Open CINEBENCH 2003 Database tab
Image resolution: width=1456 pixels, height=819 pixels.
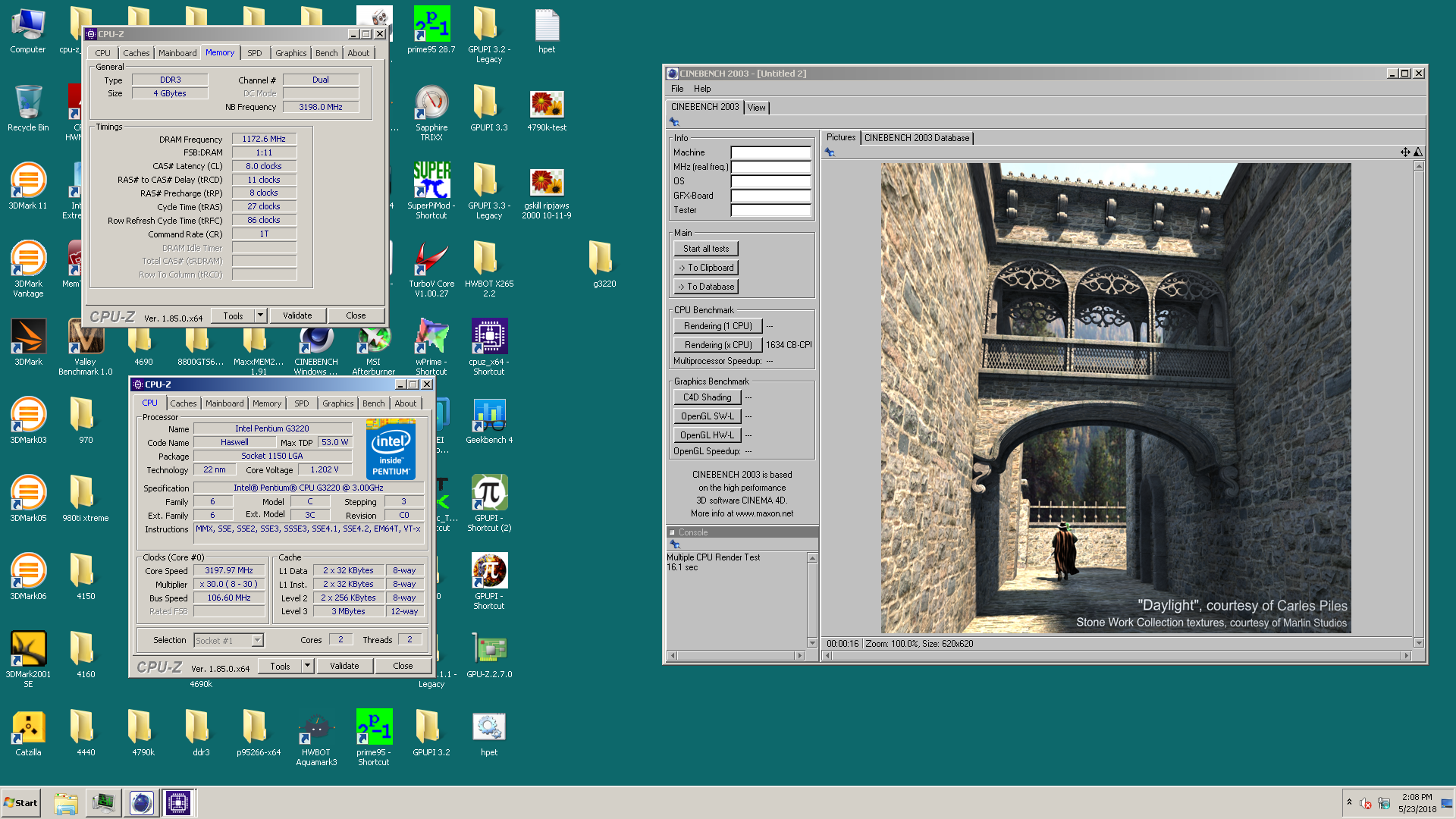pyautogui.click(x=917, y=138)
